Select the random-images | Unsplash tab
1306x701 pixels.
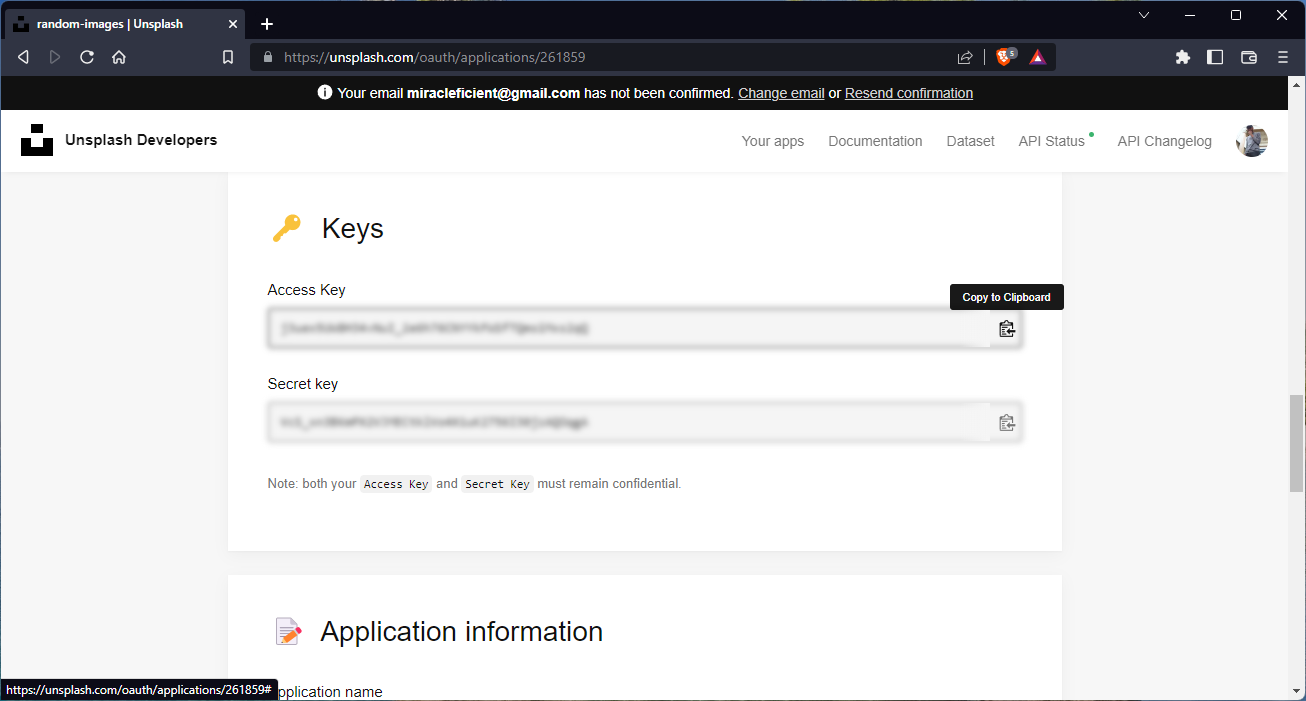point(126,24)
